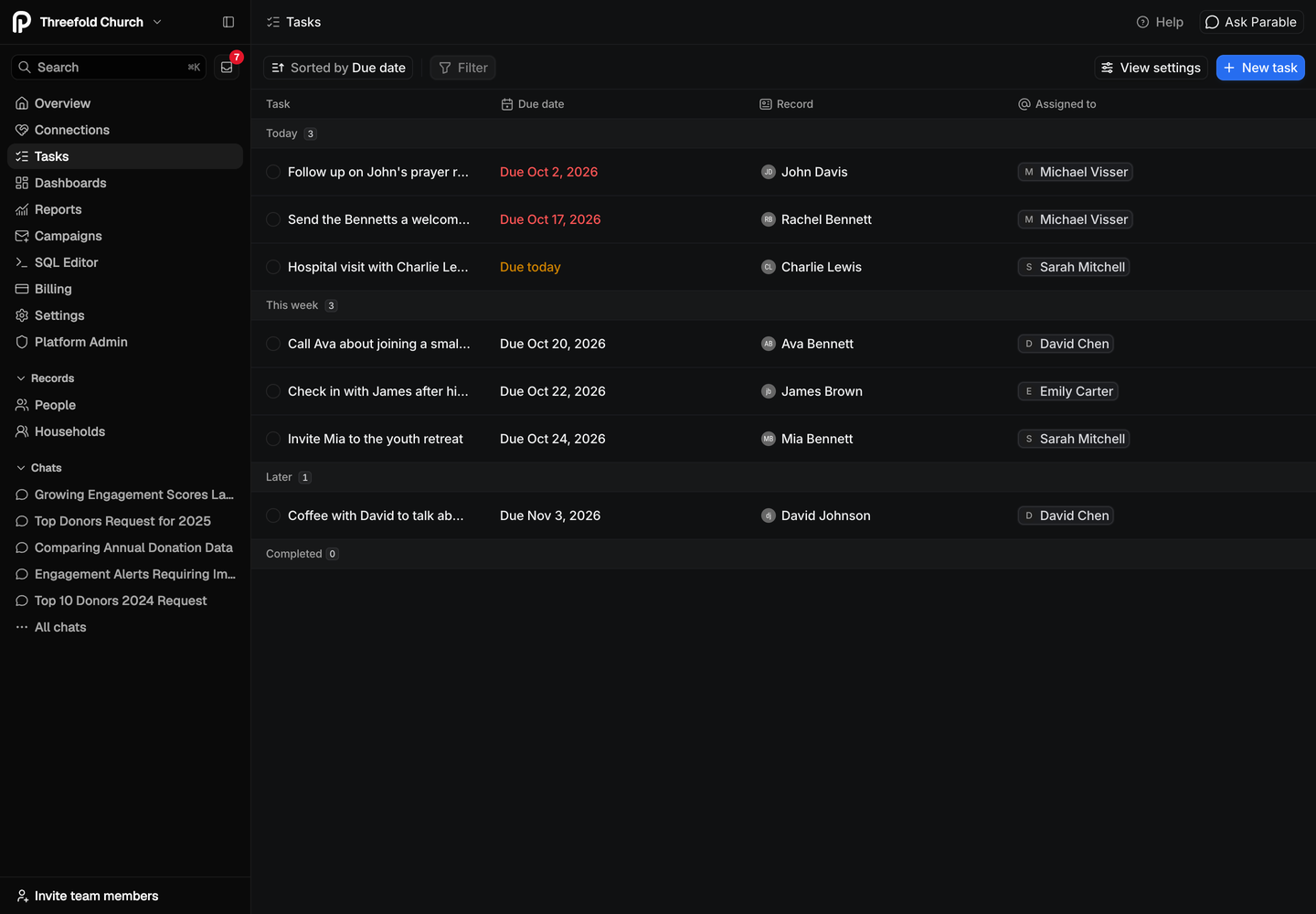
Task: Click Invite team members
Action: pyautogui.click(x=88, y=896)
